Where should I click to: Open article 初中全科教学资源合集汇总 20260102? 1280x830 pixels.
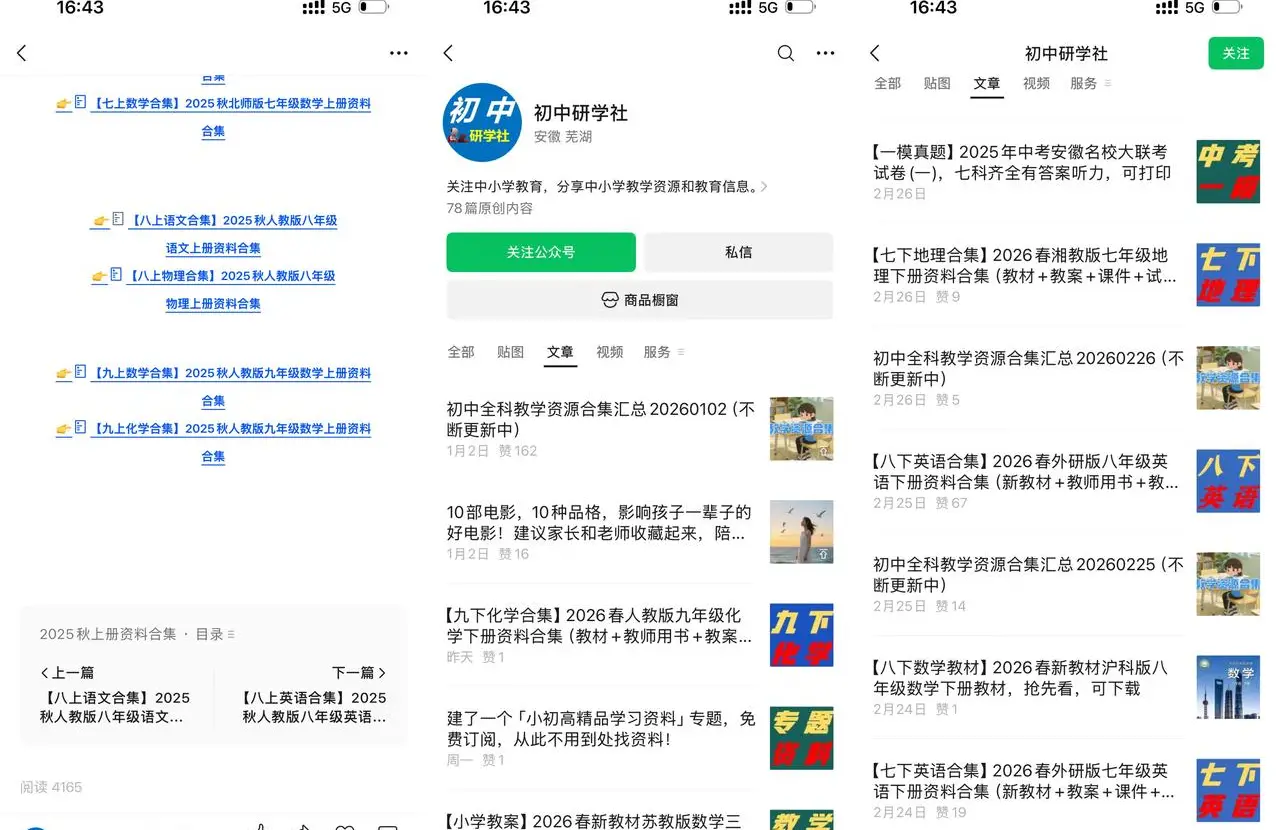601,419
